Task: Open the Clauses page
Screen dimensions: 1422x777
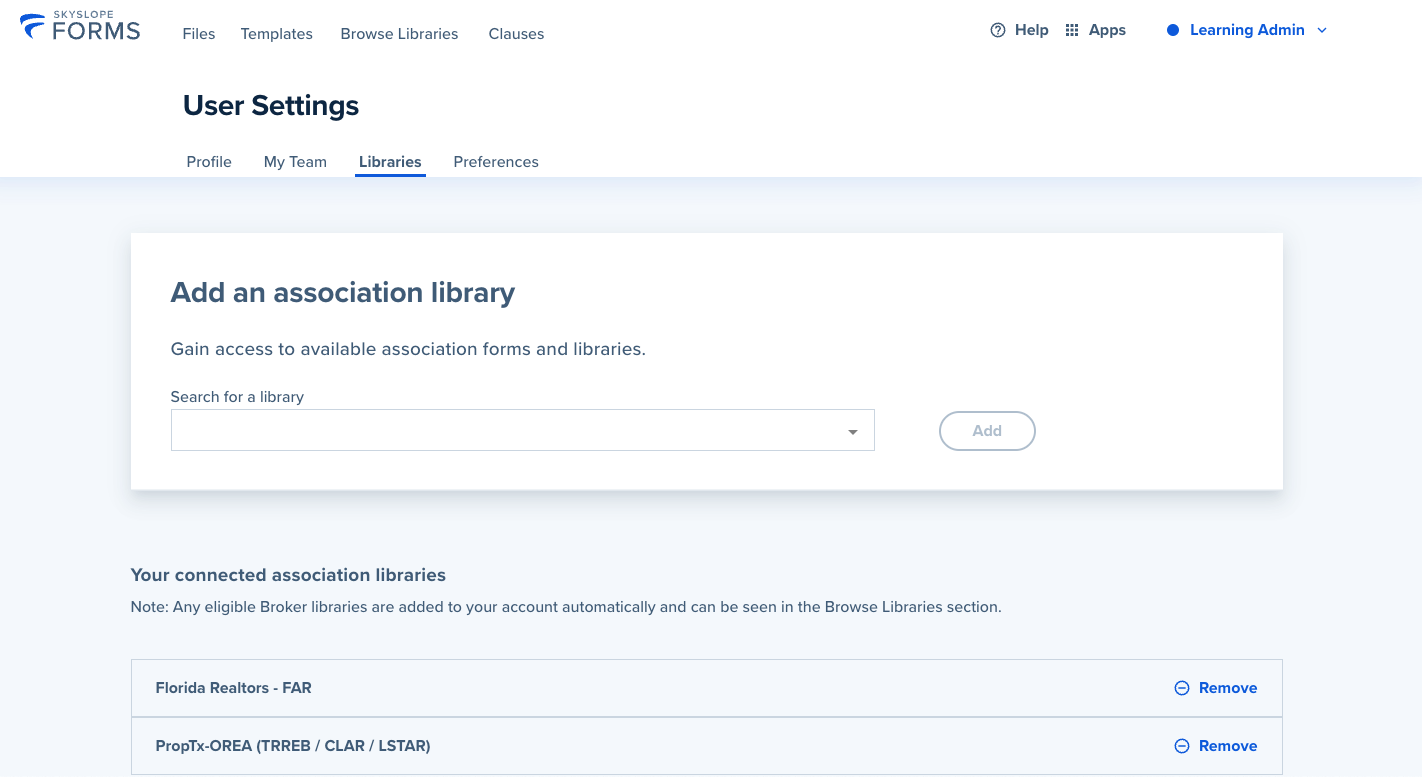Action: pos(517,34)
